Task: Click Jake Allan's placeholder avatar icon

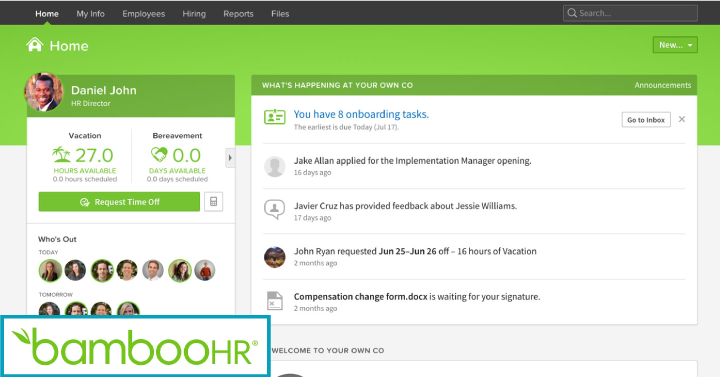Action: click(x=275, y=166)
